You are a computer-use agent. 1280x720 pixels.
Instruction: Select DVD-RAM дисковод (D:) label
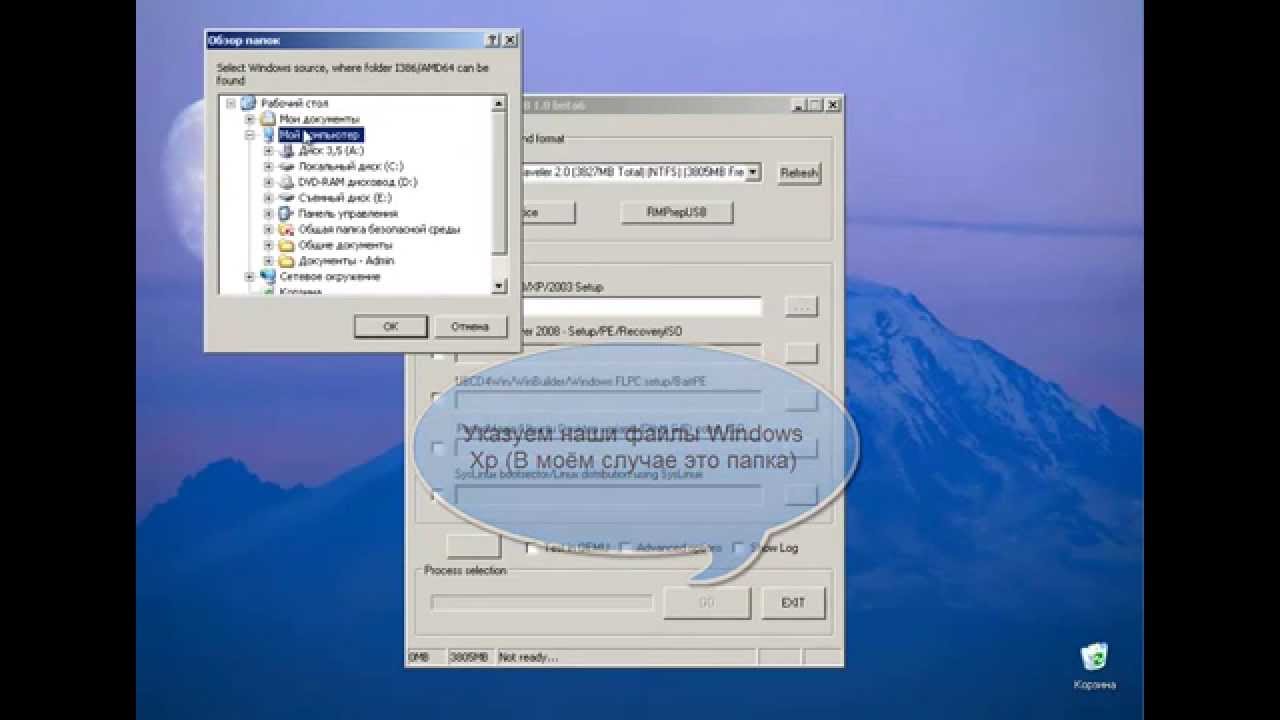tap(357, 182)
